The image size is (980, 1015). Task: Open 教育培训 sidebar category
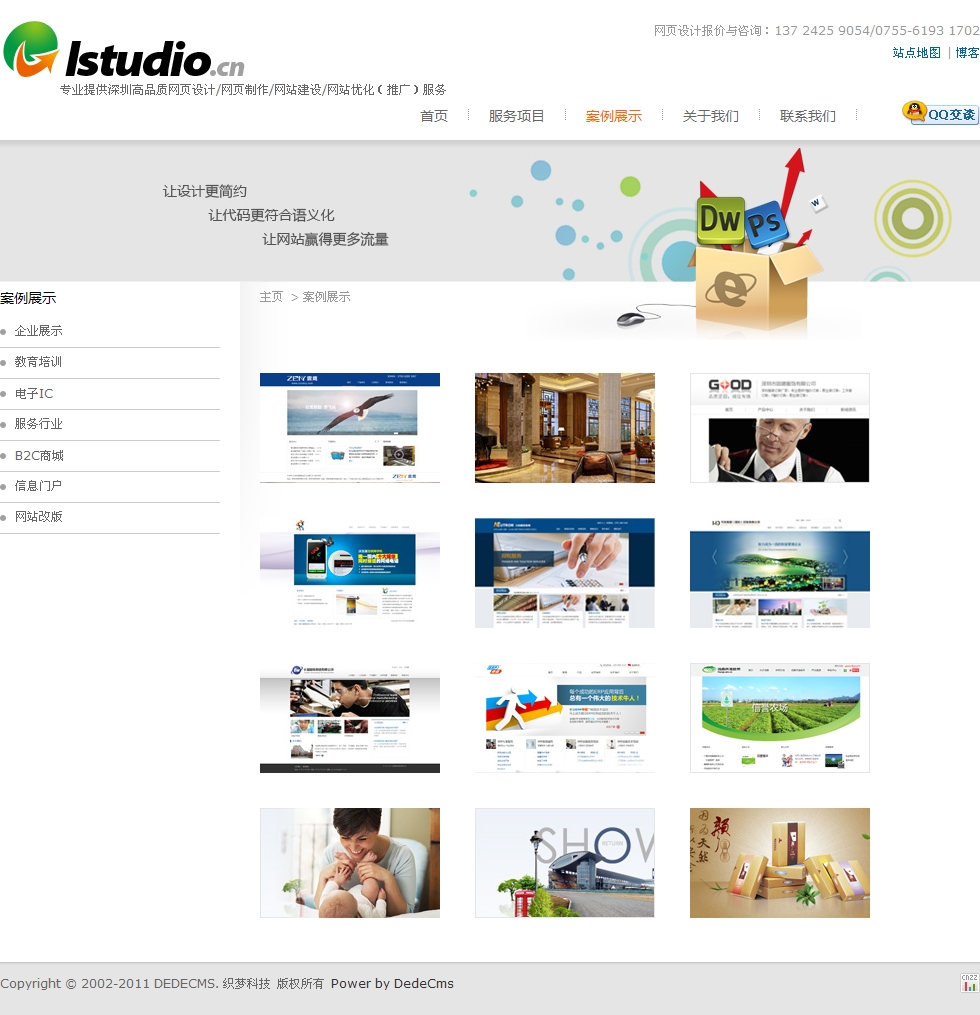[x=38, y=362]
